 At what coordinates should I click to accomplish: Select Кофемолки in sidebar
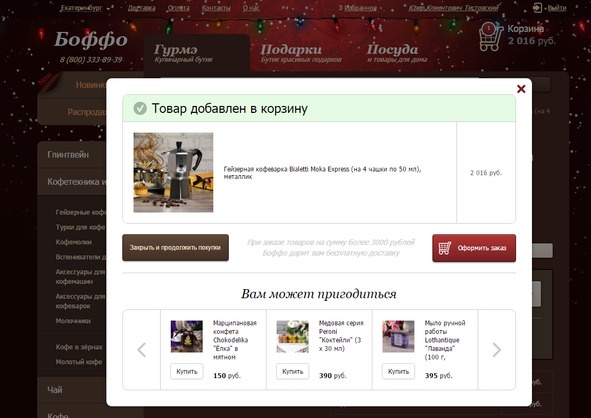[x=73, y=242]
